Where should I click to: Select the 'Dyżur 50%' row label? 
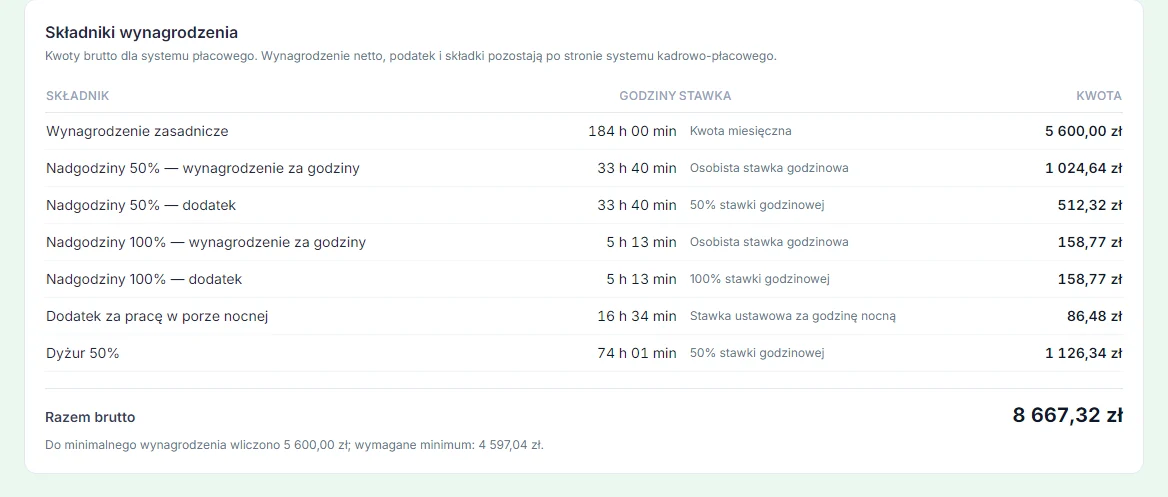(x=83, y=353)
